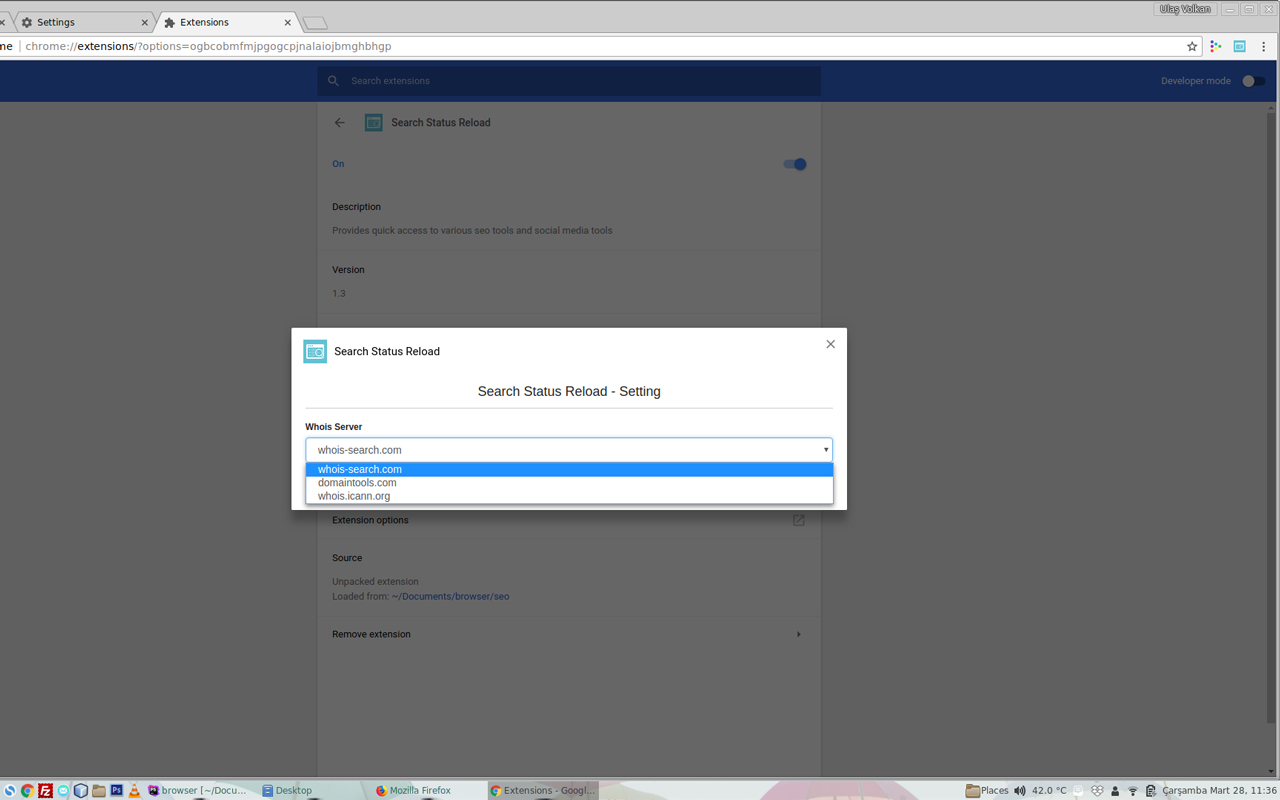Launch FileZilla from the taskbar
Screen dimensions: 1280x800
[x=43, y=790]
